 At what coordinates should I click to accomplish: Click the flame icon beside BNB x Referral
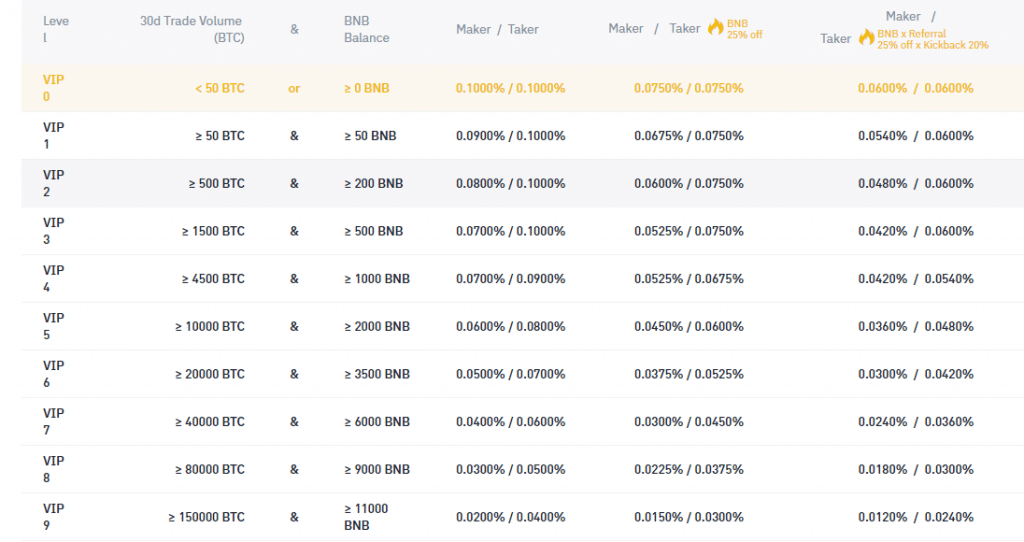(867, 37)
